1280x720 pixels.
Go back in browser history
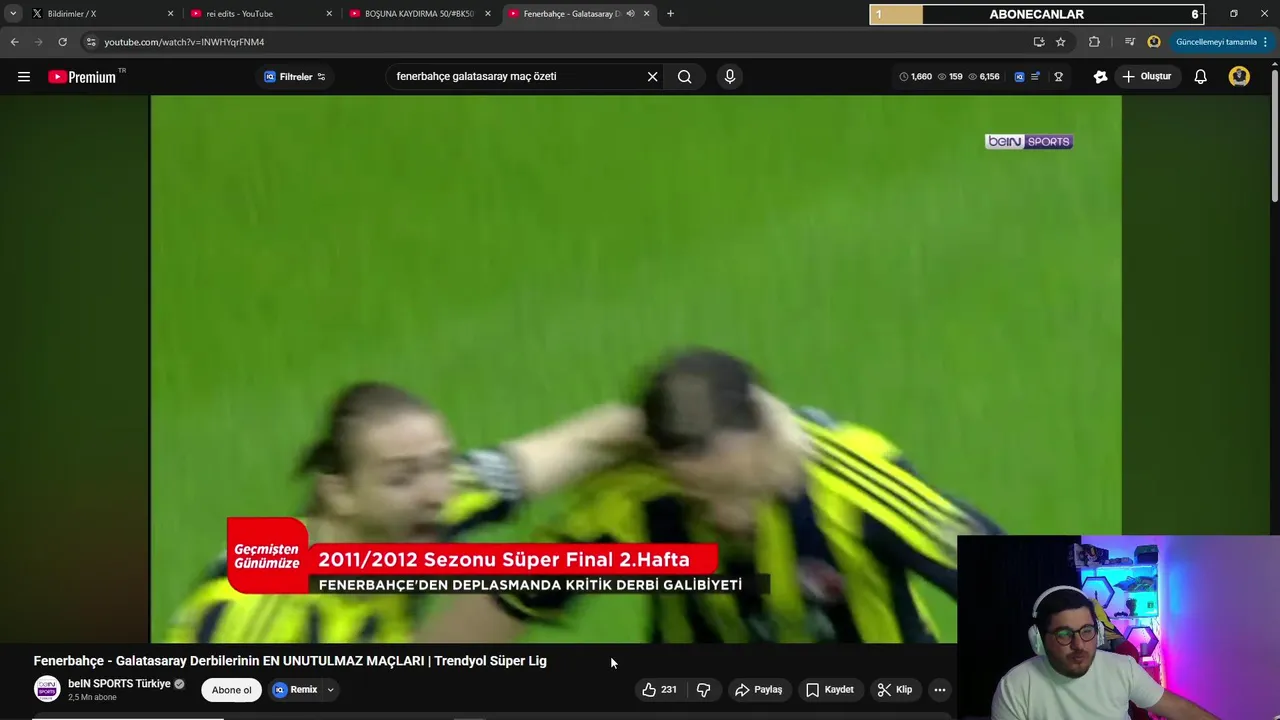(x=14, y=42)
